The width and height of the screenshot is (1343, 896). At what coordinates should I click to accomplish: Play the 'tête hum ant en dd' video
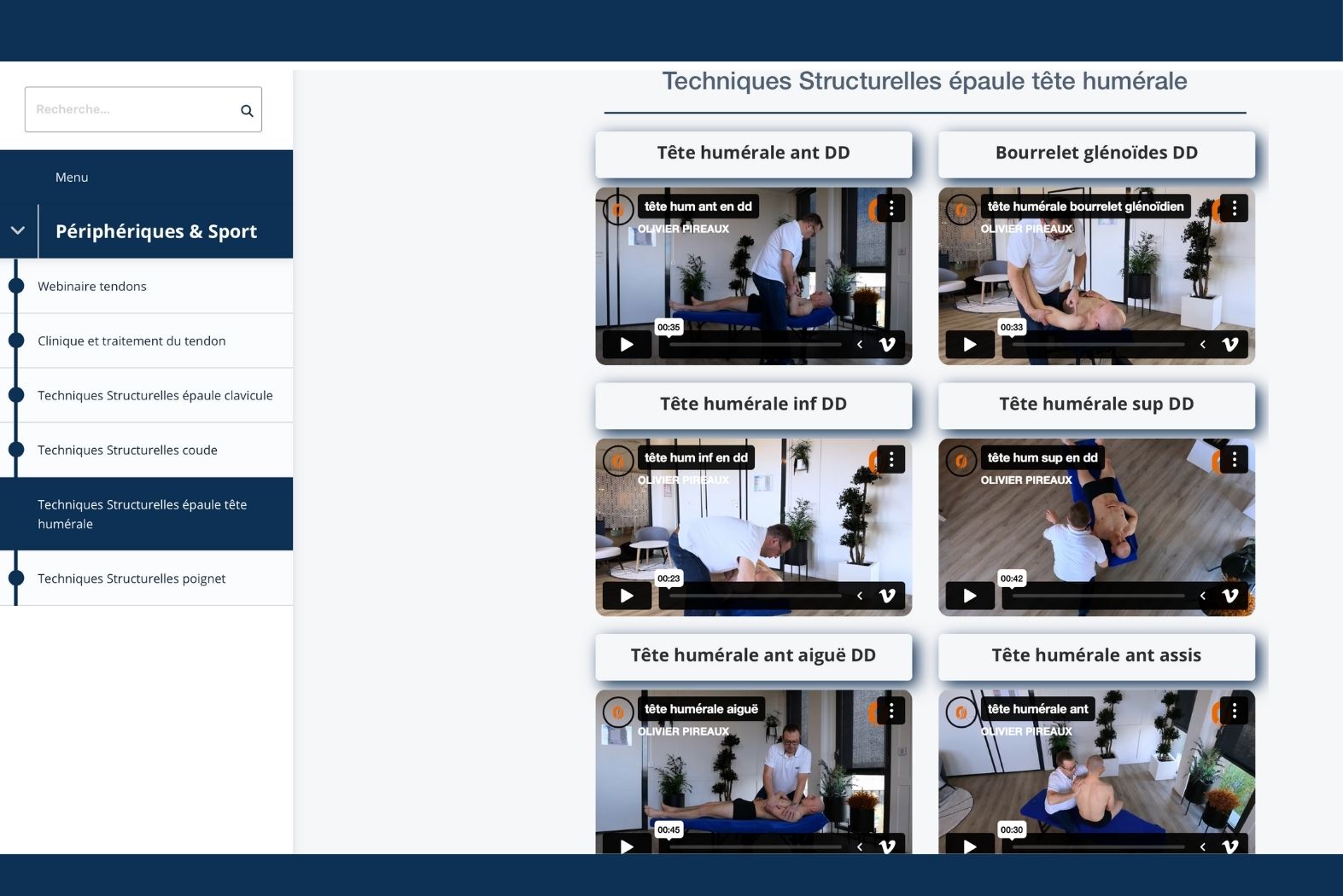coord(627,345)
